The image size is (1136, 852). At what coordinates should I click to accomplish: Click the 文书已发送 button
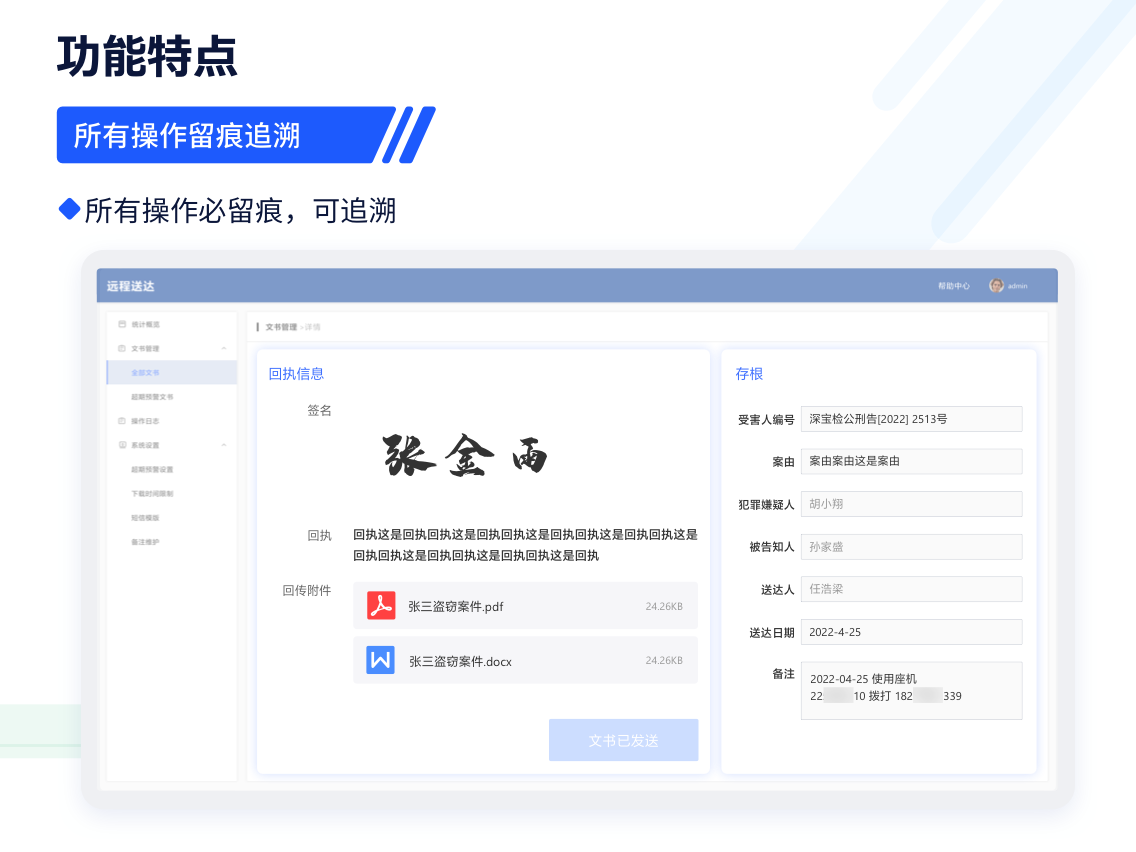click(x=623, y=740)
